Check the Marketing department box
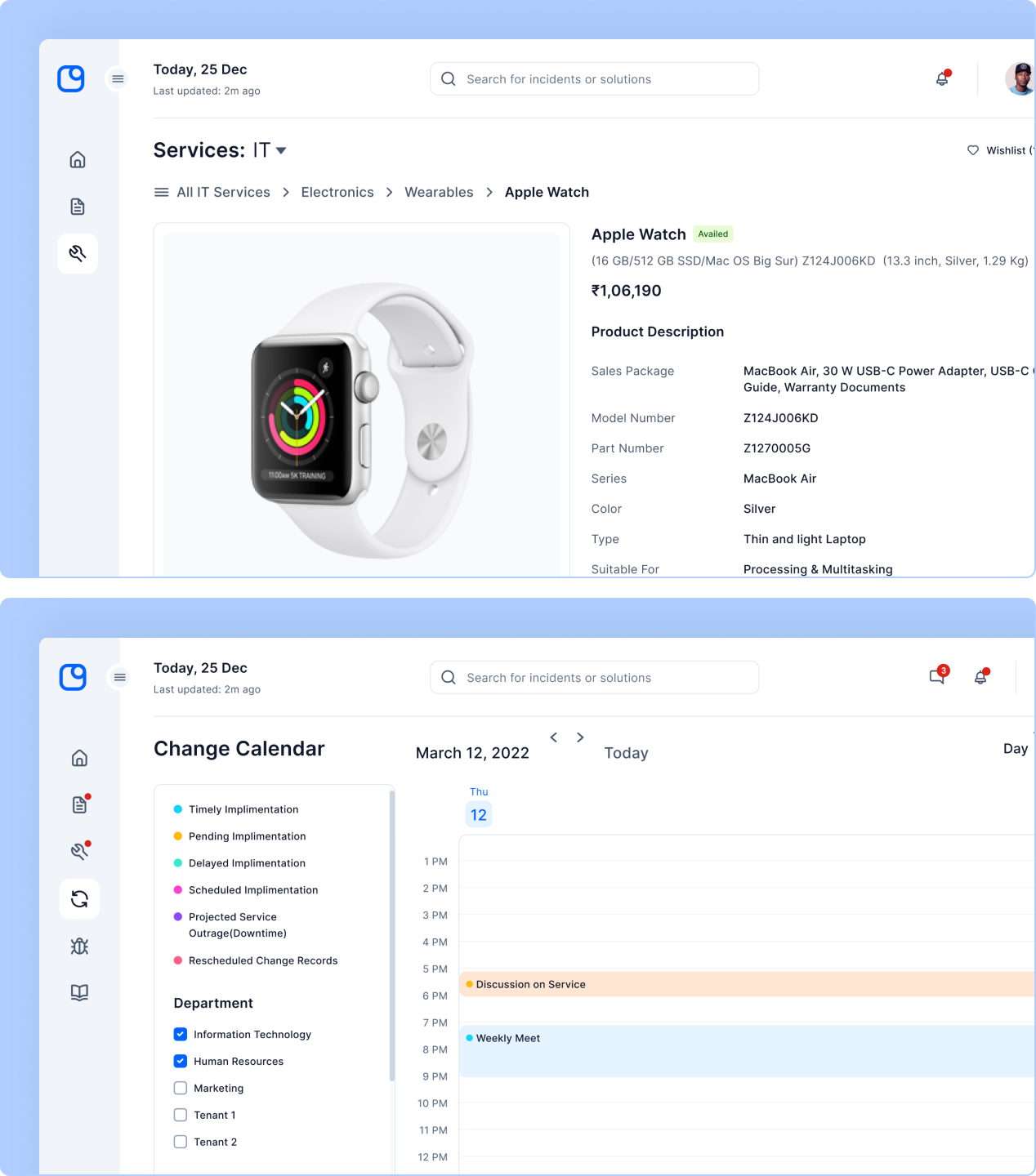The image size is (1036, 1176). [181, 1089]
